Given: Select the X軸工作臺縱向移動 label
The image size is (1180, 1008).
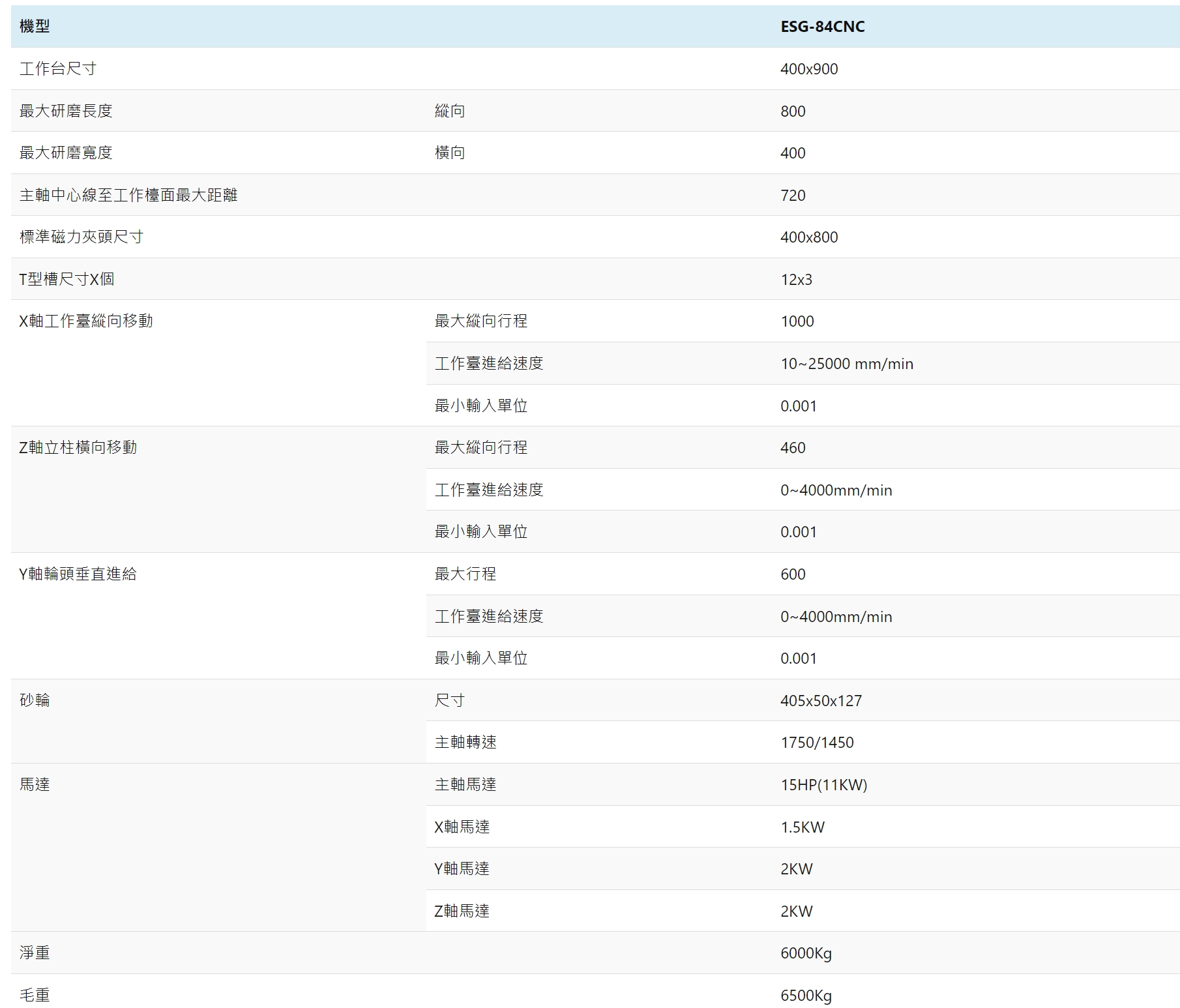Looking at the screenshot, I should (86, 321).
